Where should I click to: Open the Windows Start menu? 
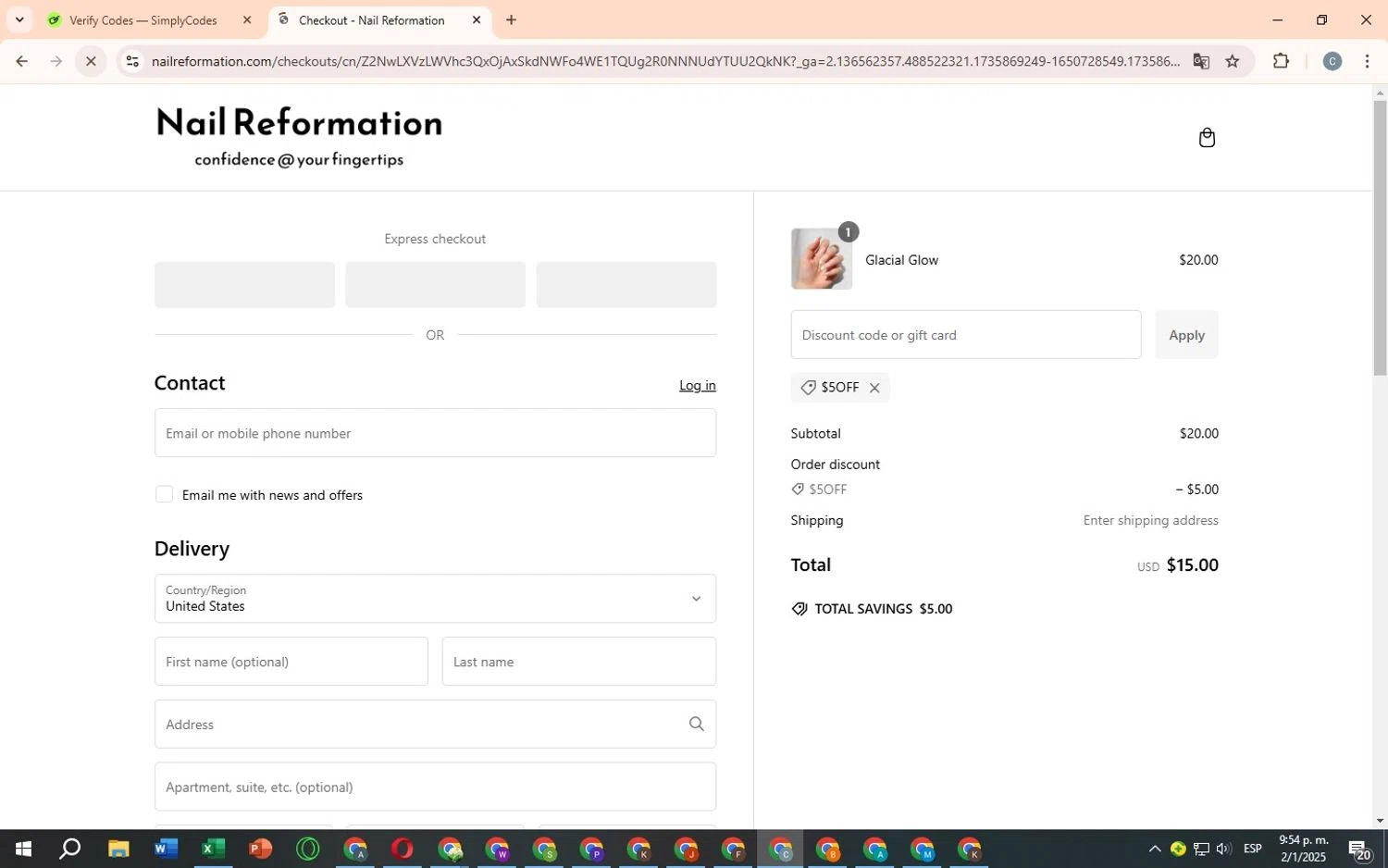tap(23, 849)
